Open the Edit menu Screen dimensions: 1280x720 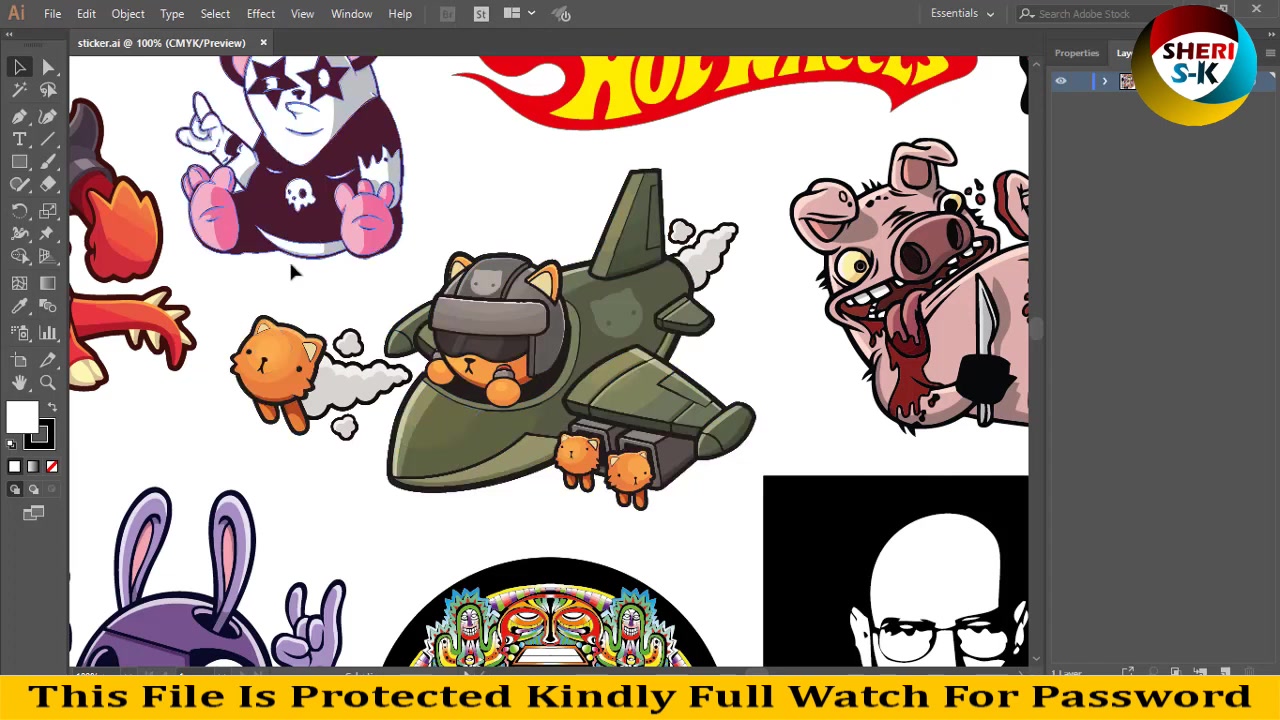click(x=86, y=14)
